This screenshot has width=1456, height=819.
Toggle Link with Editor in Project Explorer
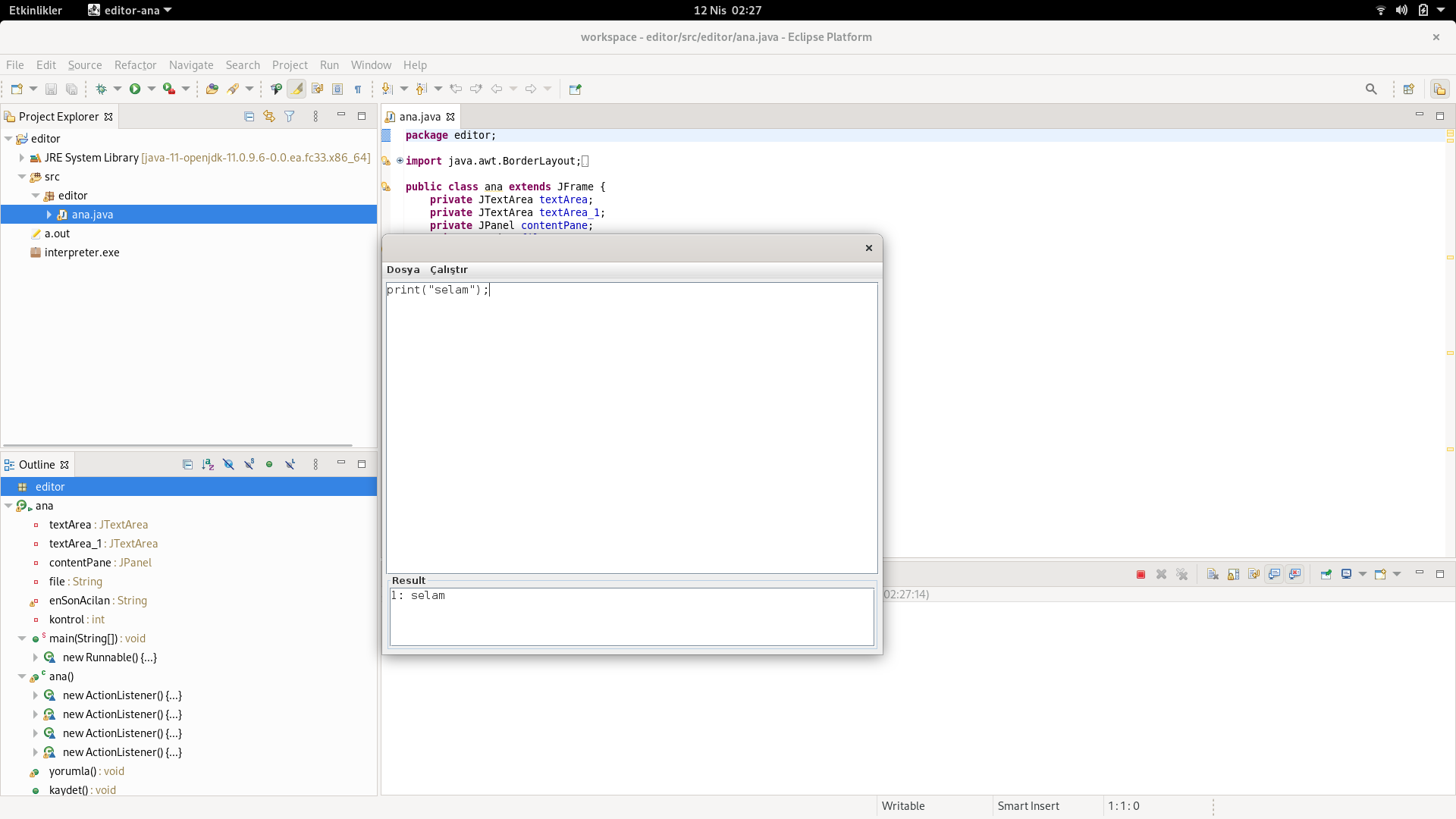tap(269, 116)
